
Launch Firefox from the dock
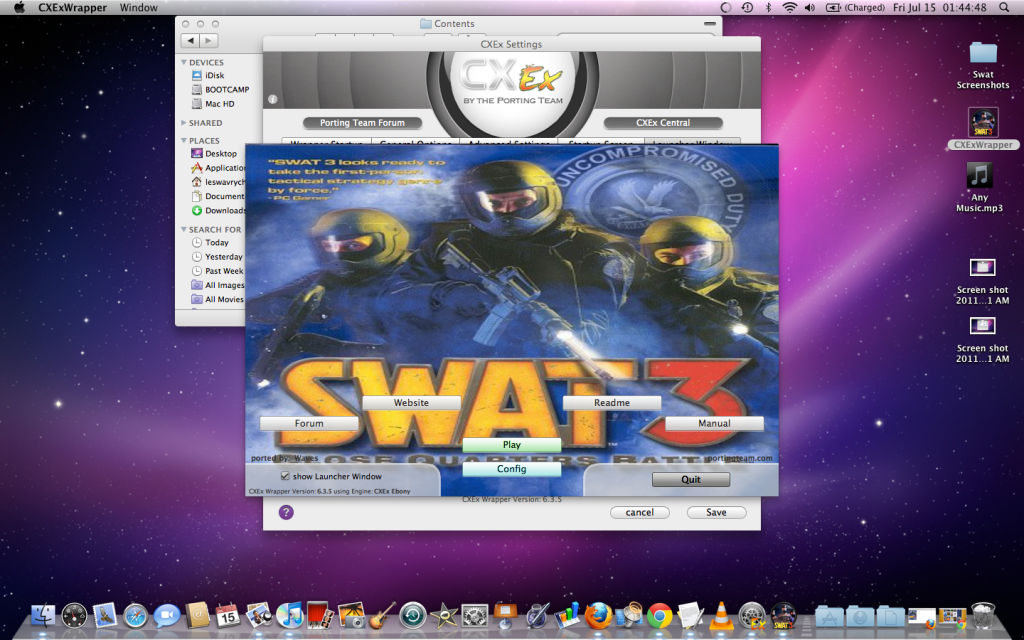(x=598, y=615)
